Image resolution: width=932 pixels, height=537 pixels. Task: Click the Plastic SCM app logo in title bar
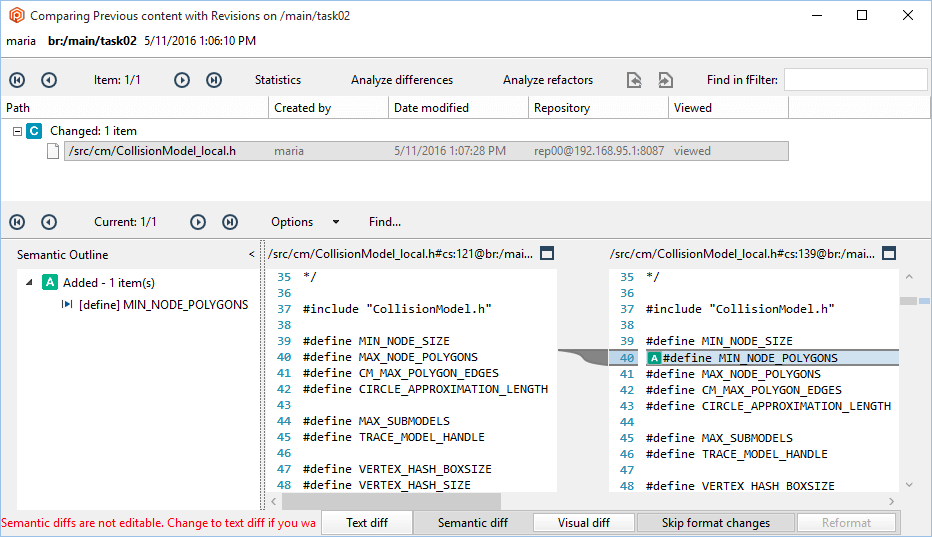(16, 15)
